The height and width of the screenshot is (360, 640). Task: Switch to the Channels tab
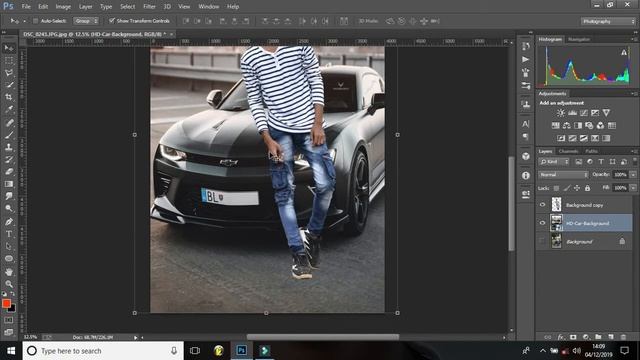pos(568,151)
